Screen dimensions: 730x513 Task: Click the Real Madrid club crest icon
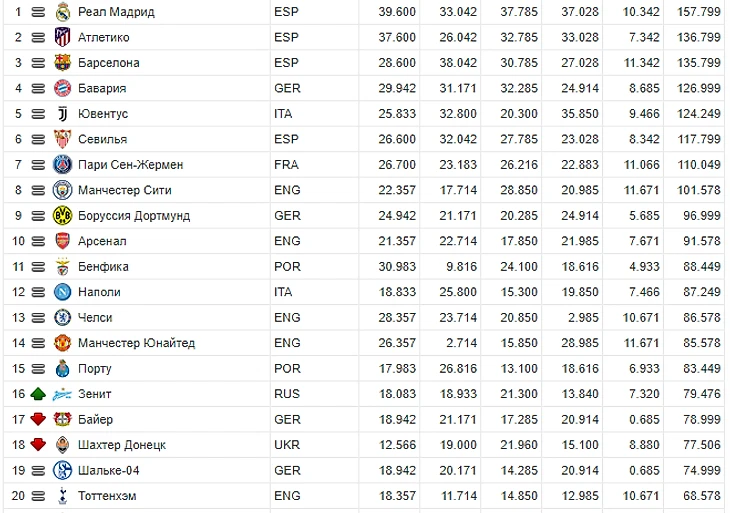pos(63,12)
